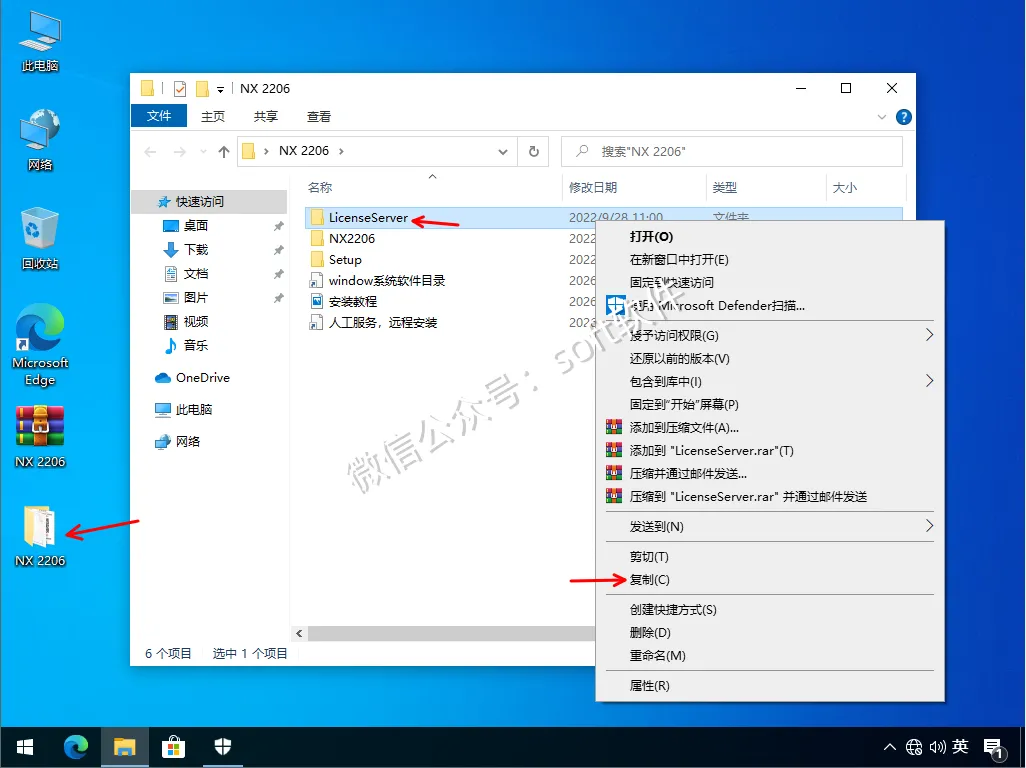The image size is (1026, 768).
Task: Switch to the 主页 ribbon tab
Action: tap(213, 116)
